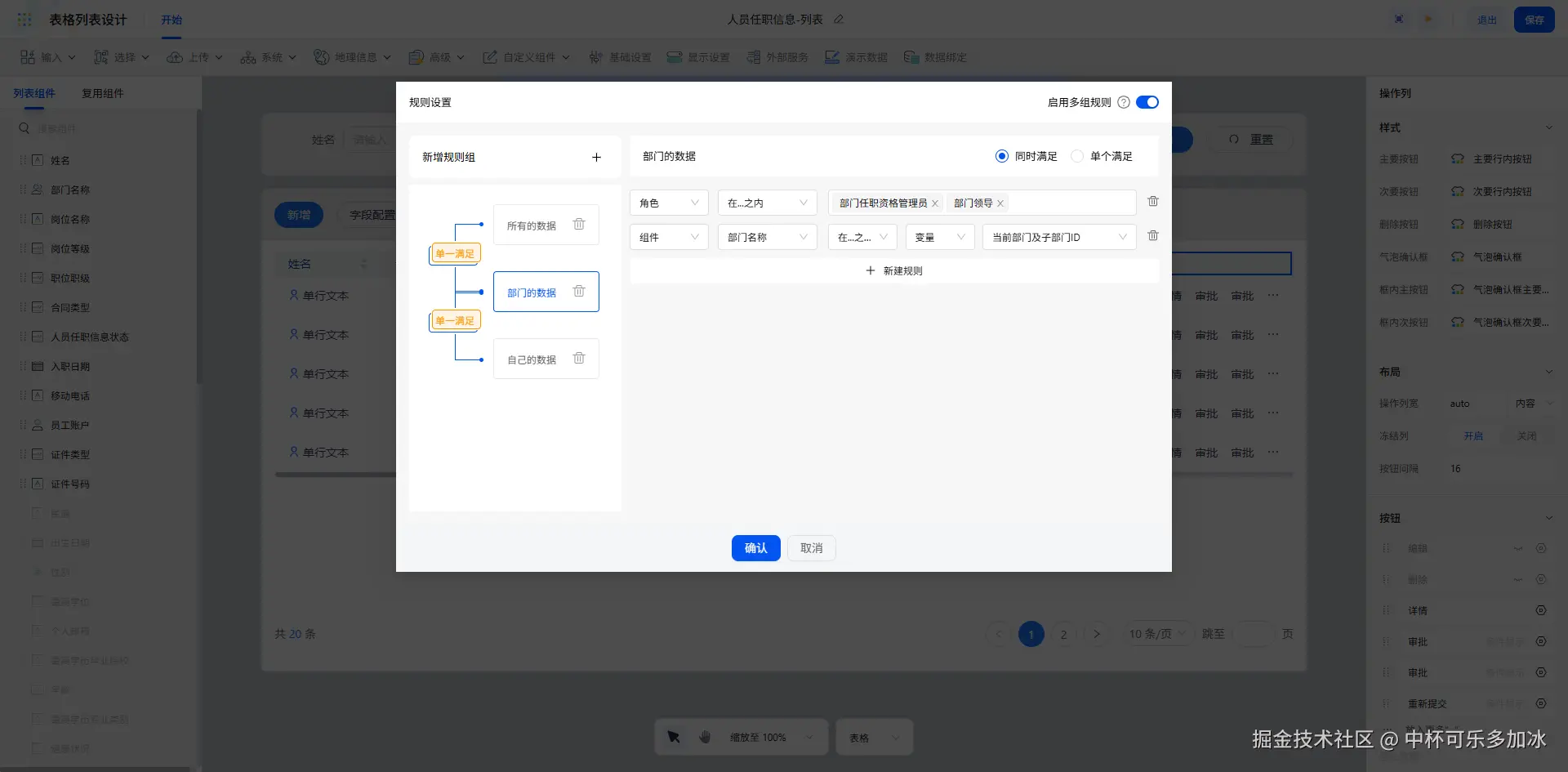
Task: Add a rule with 新建规则
Action: [894, 270]
